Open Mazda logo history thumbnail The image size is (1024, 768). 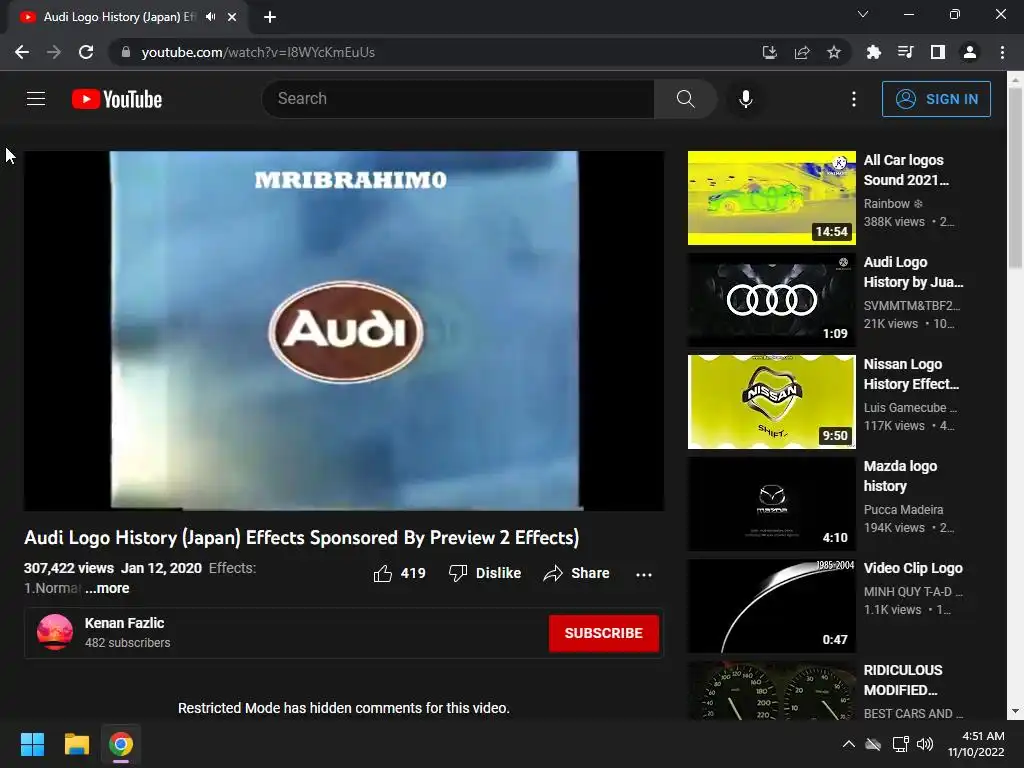pos(771,504)
